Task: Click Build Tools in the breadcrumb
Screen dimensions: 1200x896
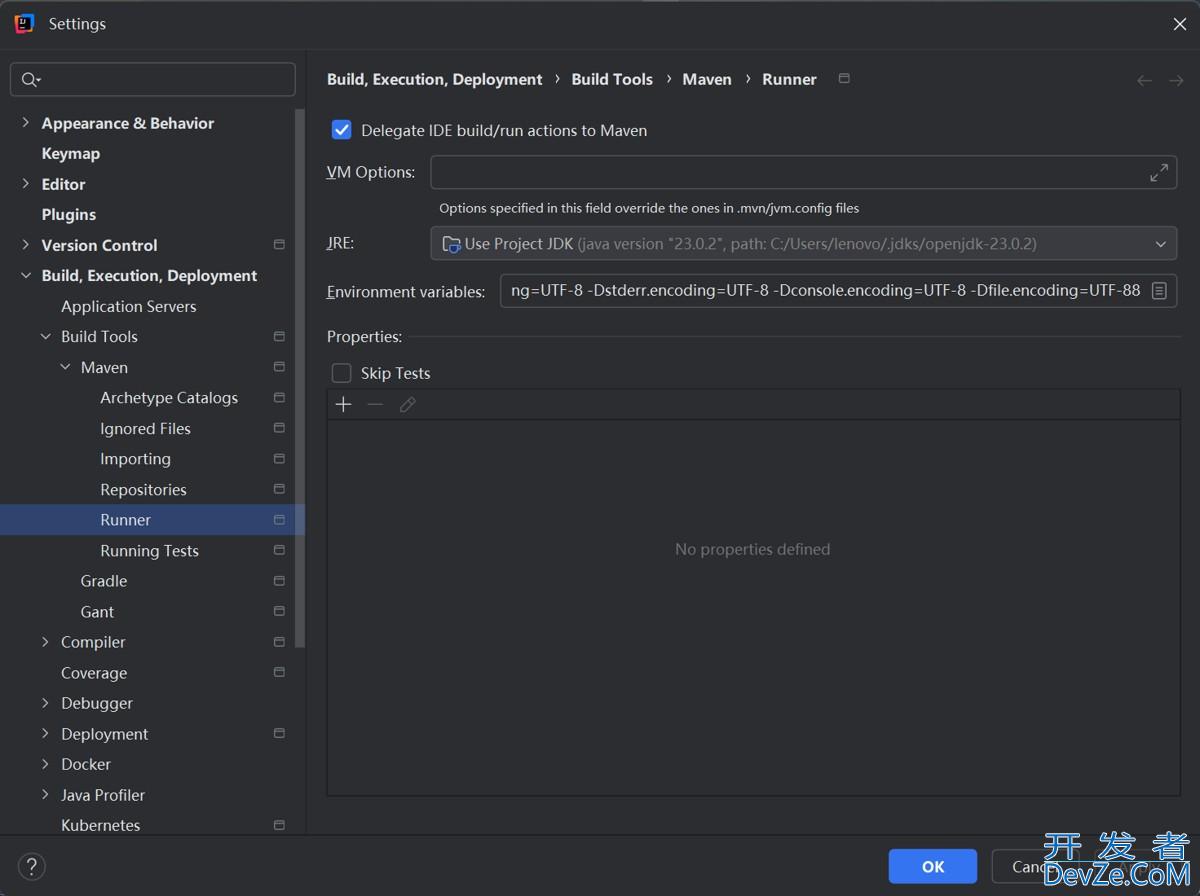Action: pos(611,79)
